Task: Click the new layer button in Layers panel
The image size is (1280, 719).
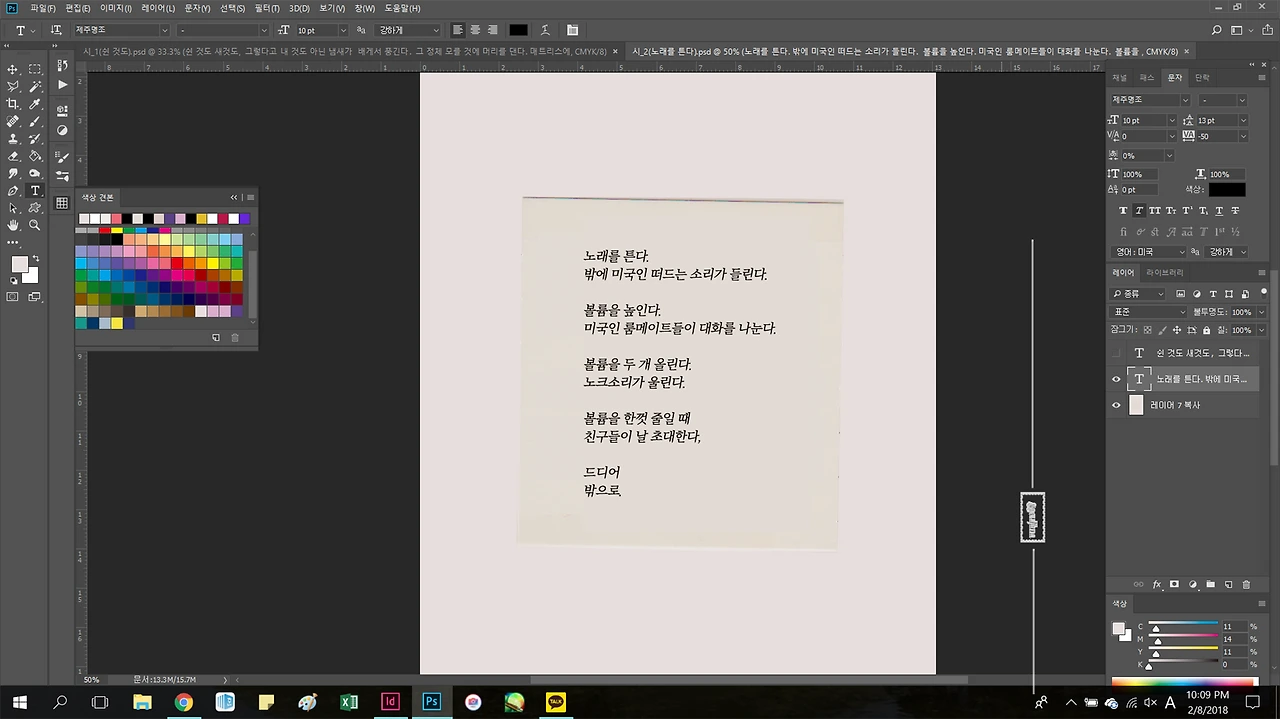Action: pyautogui.click(x=1229, y=584)
